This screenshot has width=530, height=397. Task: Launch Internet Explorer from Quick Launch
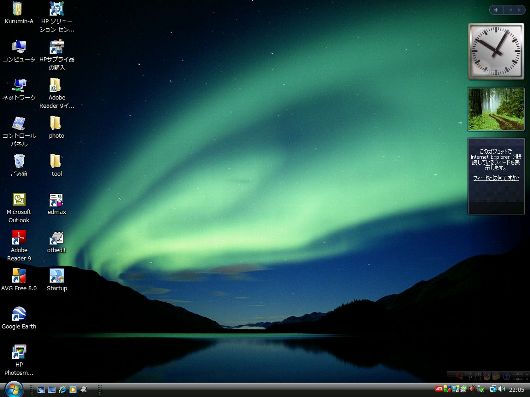[x=62, y=390]
